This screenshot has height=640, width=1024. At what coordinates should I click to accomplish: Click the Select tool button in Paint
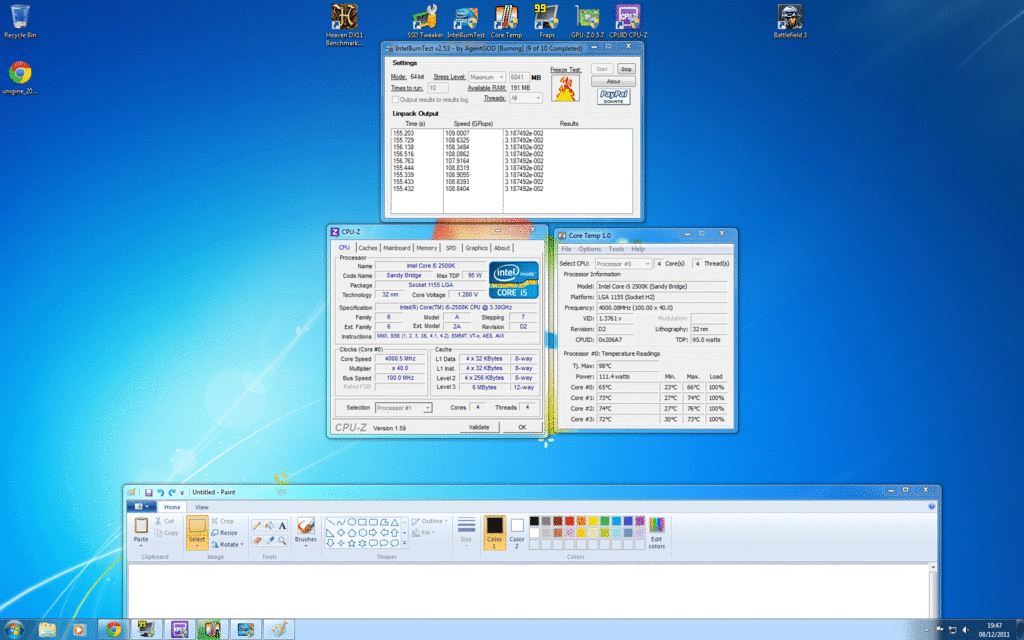(197, 532)
